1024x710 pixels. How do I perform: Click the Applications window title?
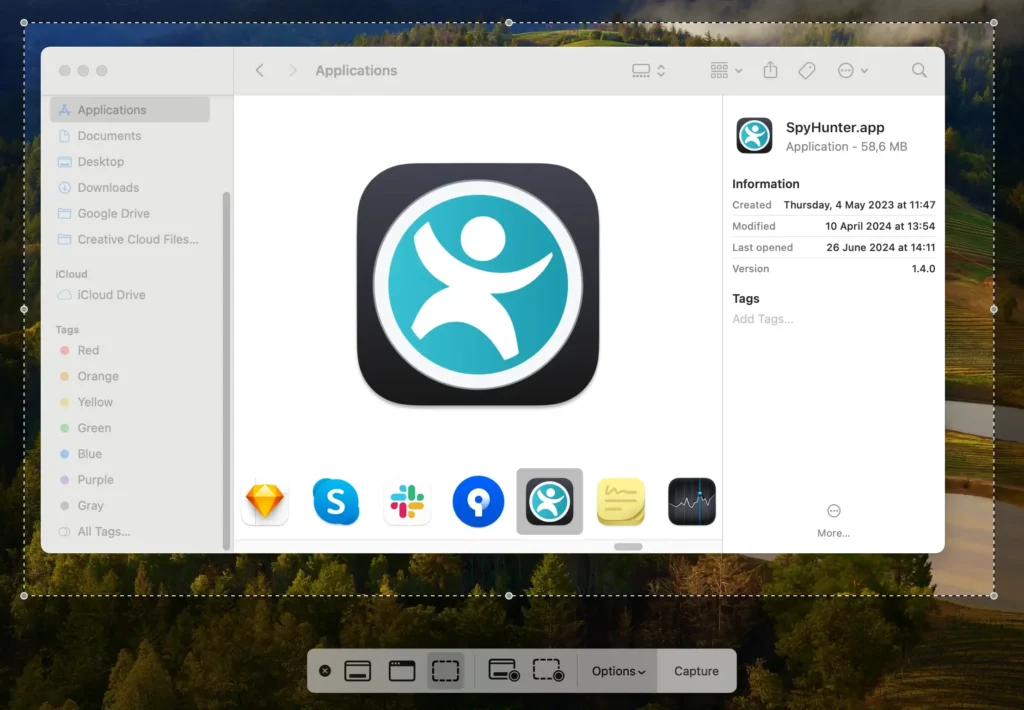[x=356, y=70]
